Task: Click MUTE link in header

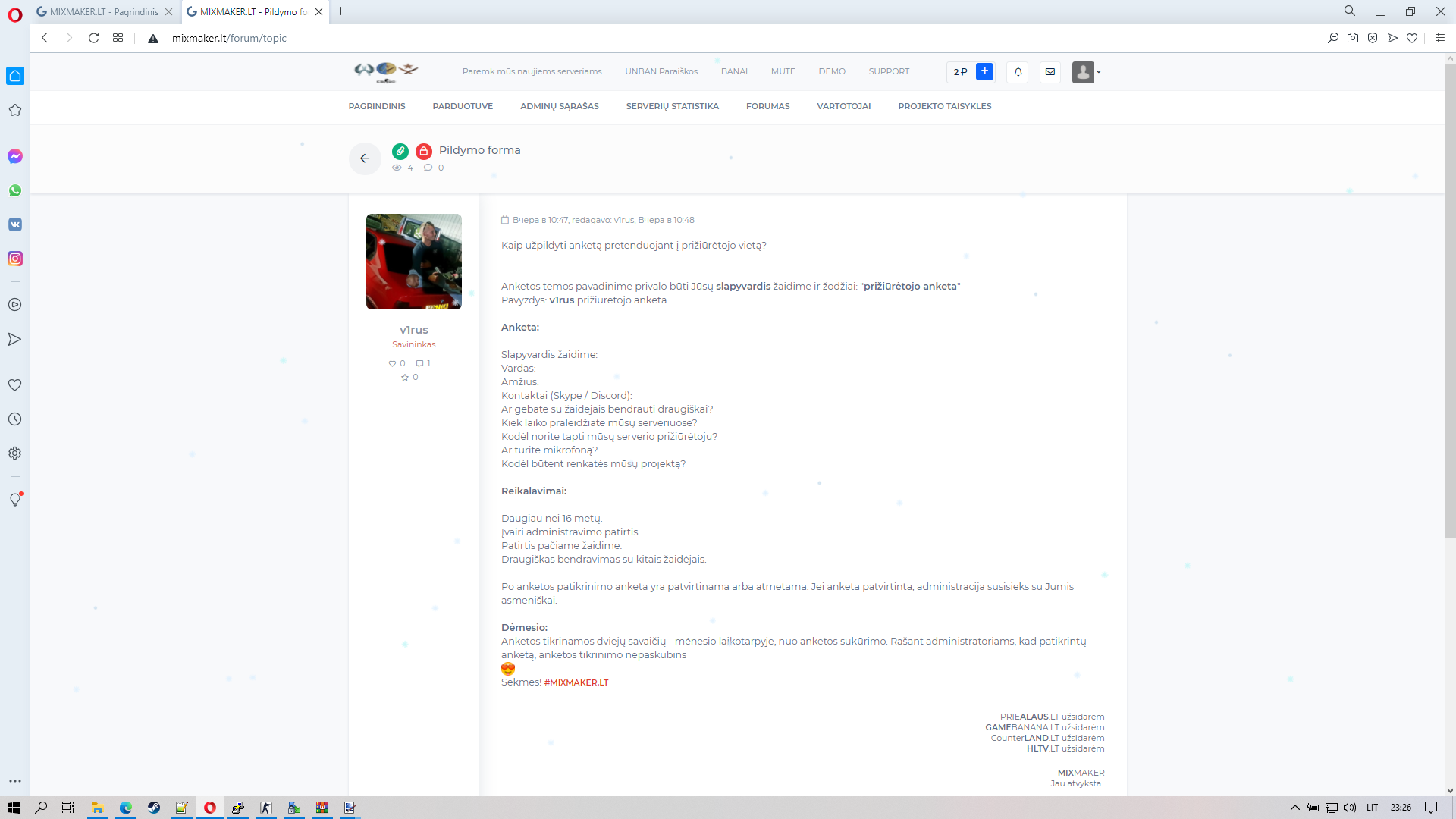Action: point(783,71)
